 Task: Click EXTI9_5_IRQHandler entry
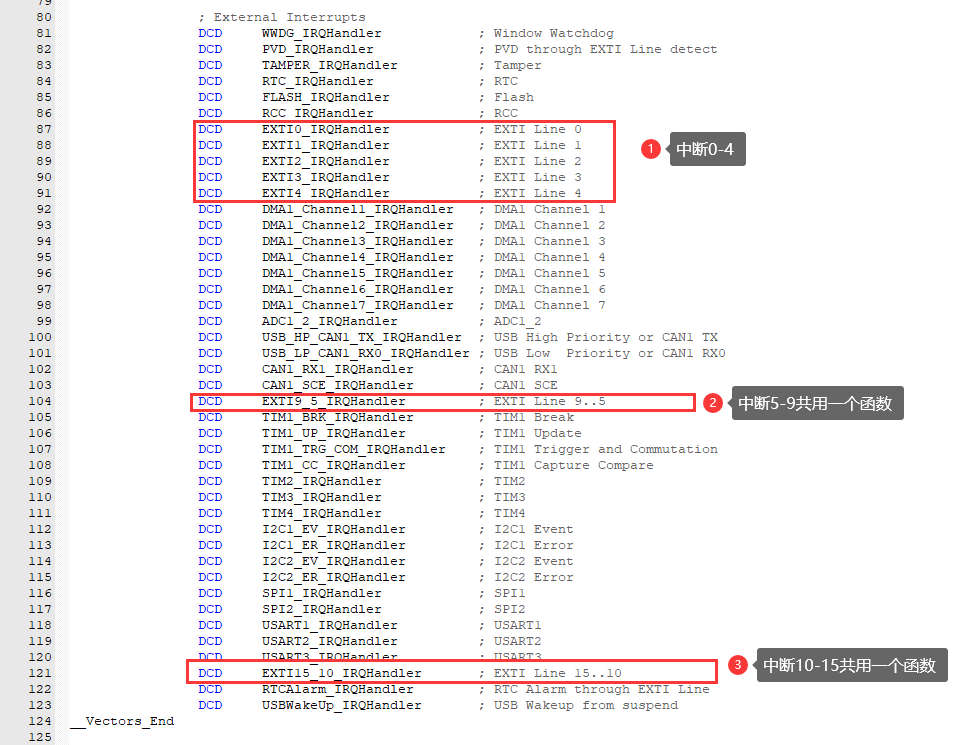click(333, 402)
